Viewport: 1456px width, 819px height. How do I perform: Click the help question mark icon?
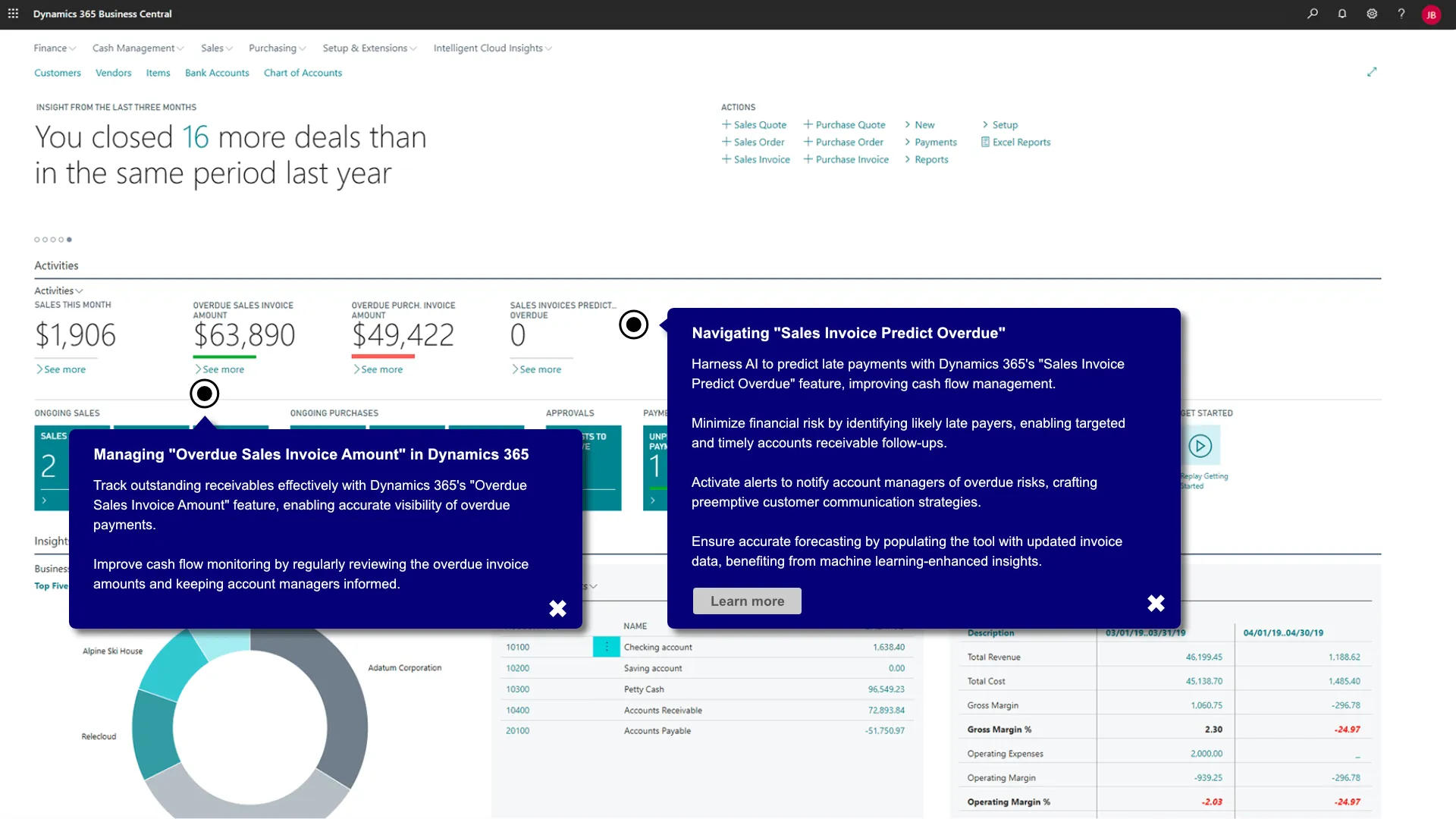pos(1401,14)
